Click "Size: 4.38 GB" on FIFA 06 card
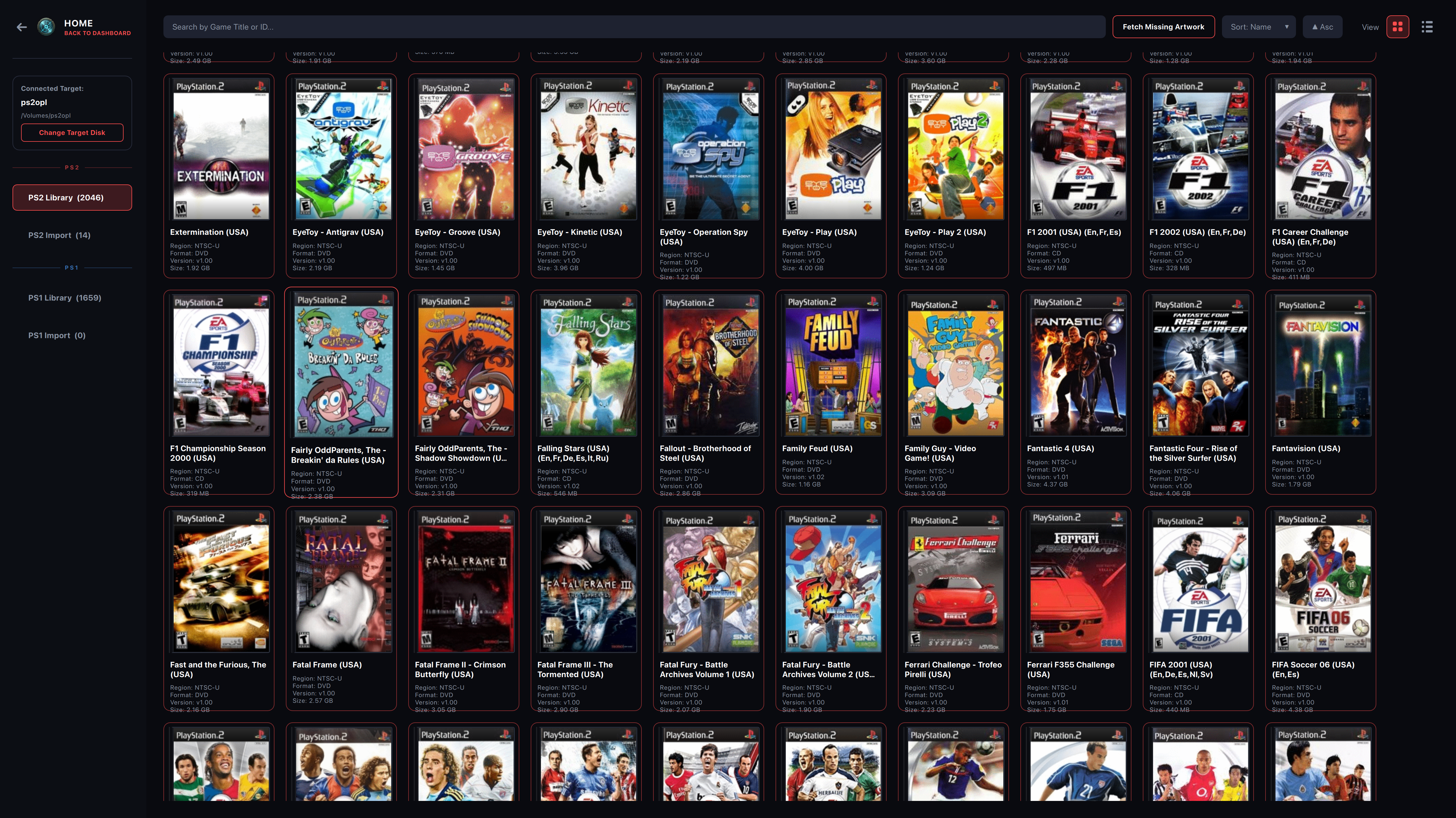 tap(1292, 710)
